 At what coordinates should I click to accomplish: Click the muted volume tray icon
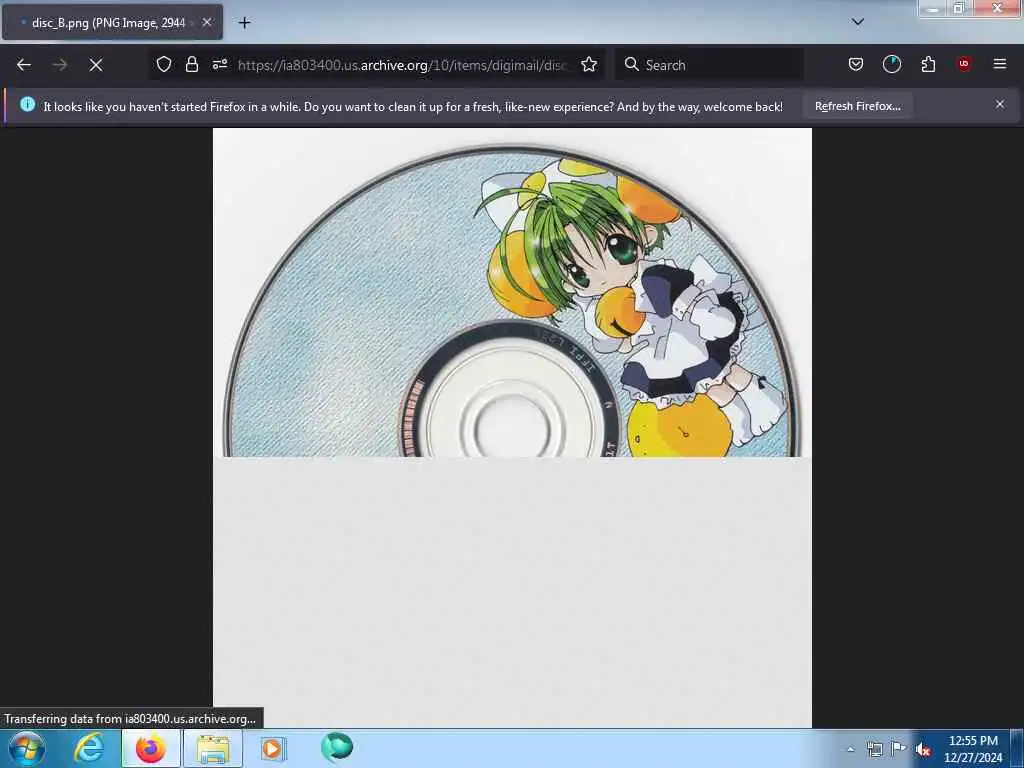[922, 749]
